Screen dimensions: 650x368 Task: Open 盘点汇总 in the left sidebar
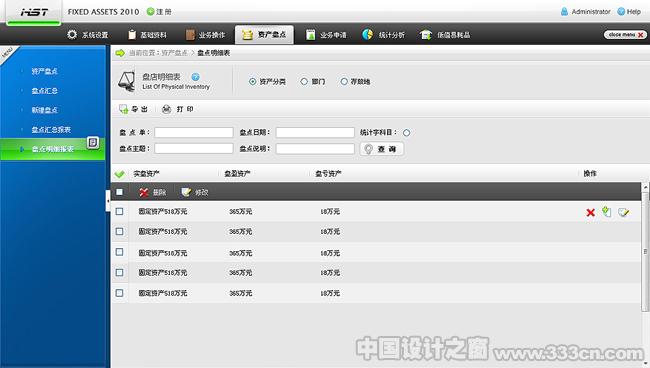point(44,91)
